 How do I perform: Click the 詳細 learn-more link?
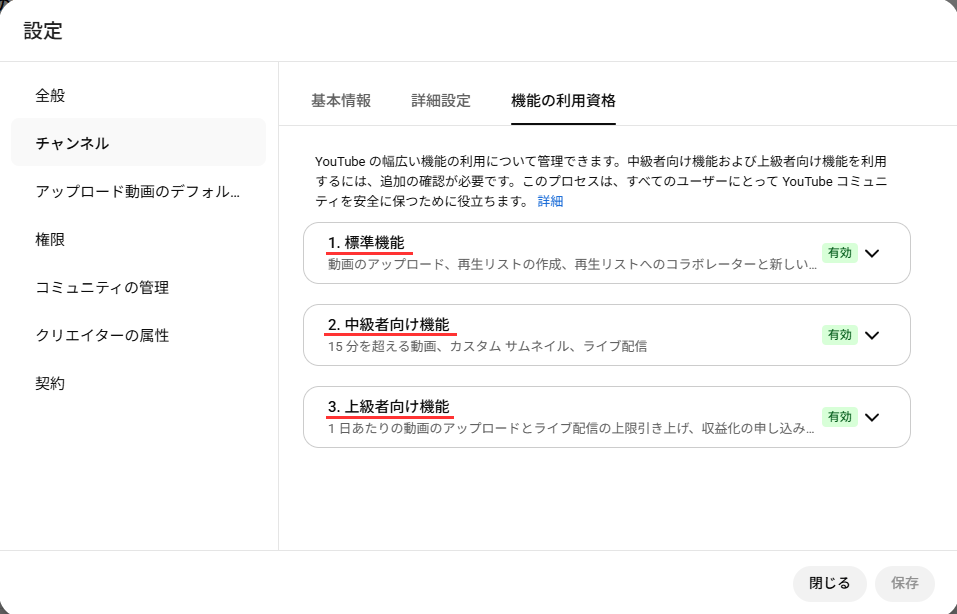[550, 201]
